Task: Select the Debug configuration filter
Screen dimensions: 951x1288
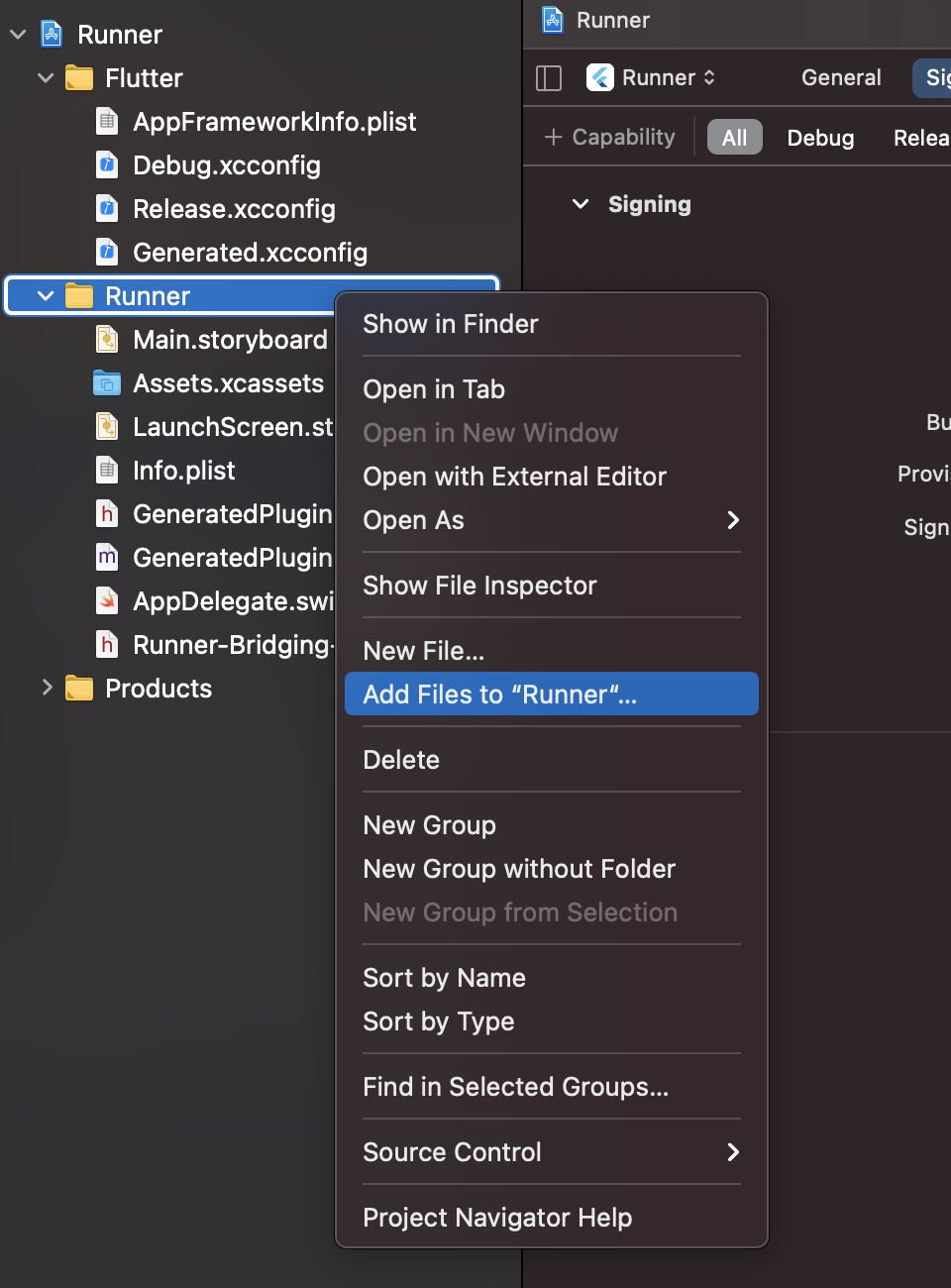Action: [x=820, y=138]
